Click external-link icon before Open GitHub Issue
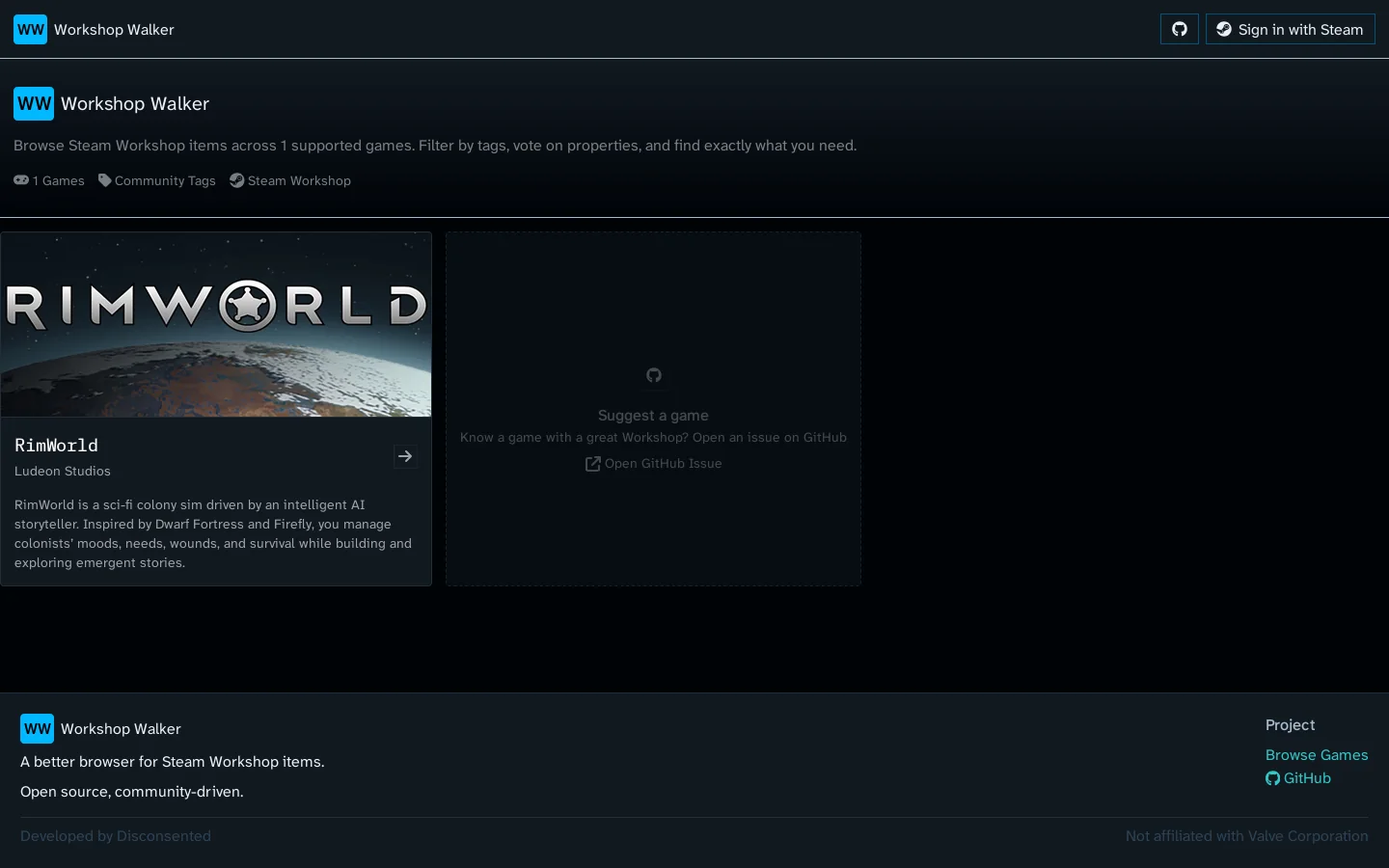The width and height of the screenshot is (1389, 868). point(592,464)
